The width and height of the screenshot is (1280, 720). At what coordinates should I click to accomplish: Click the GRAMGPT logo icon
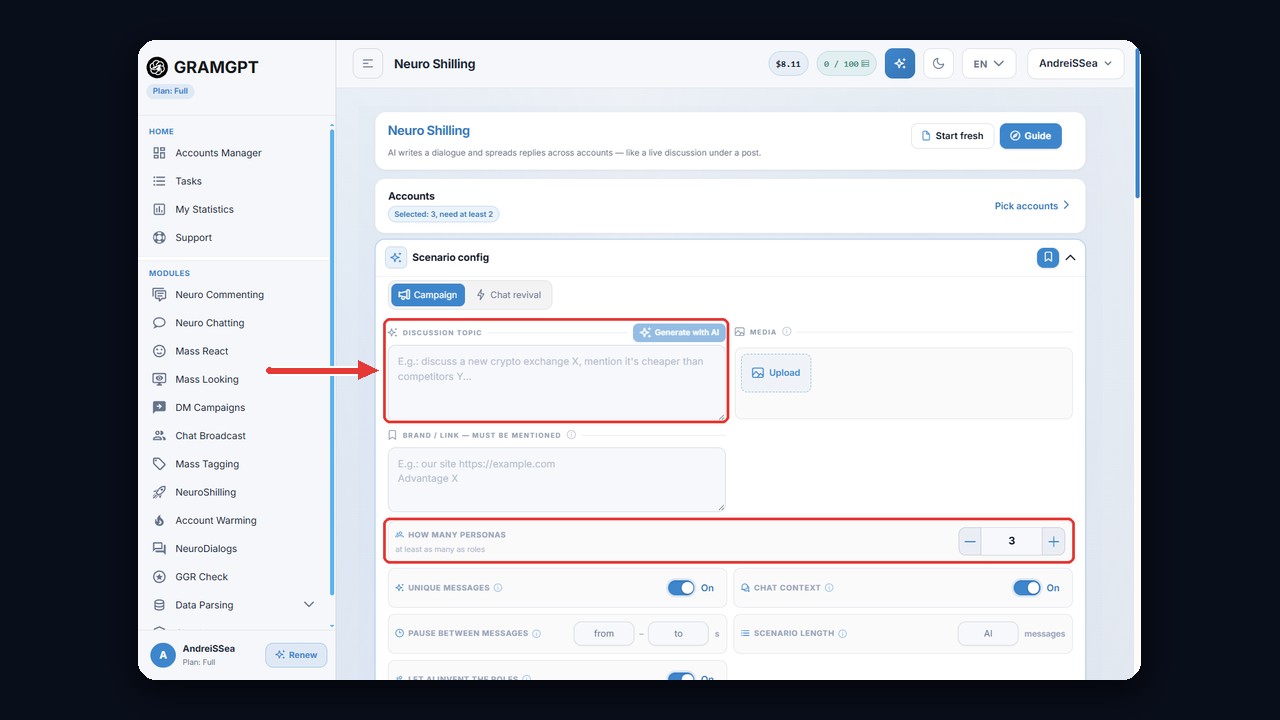[157, 67]
